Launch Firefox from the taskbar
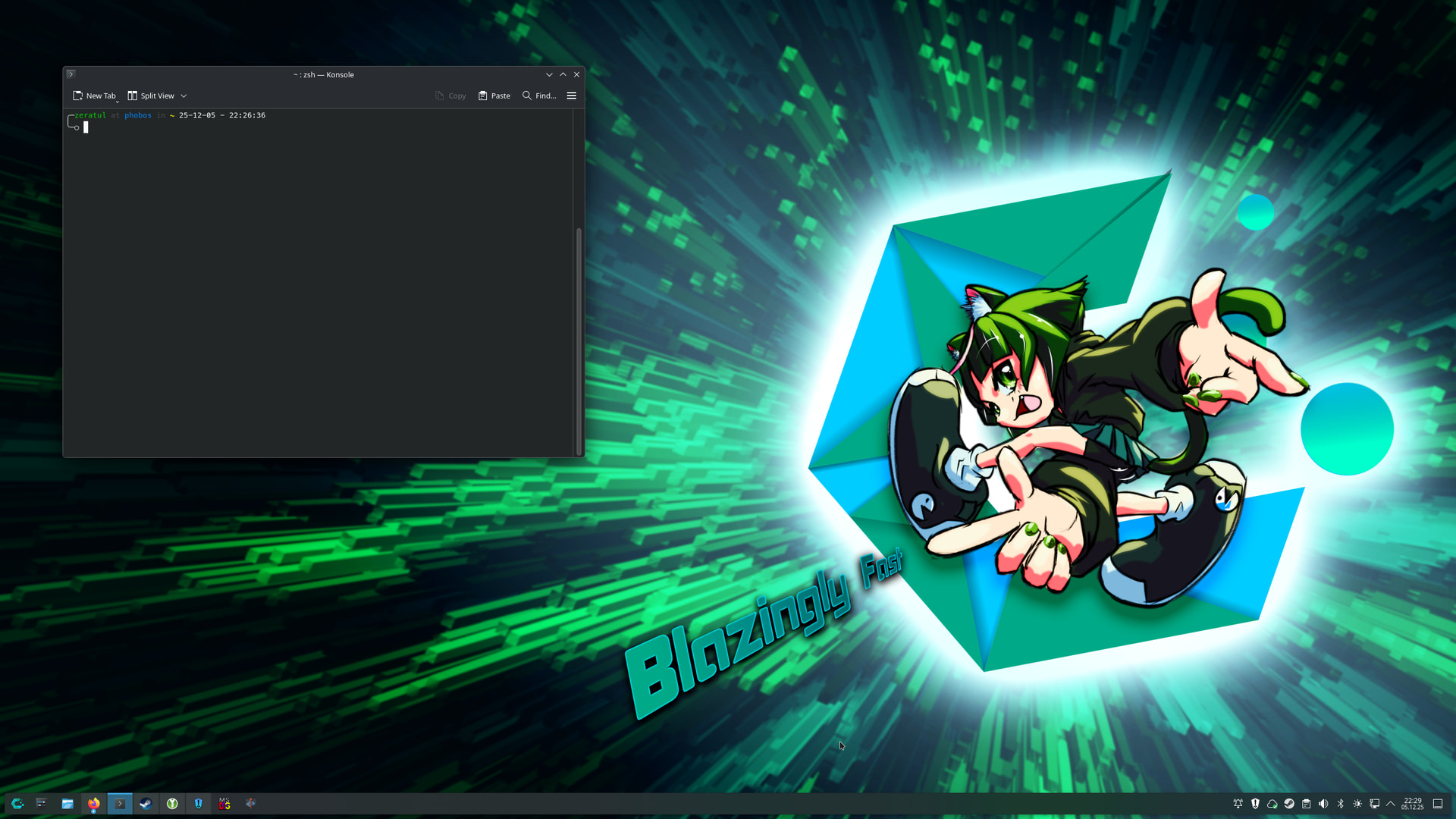Screen dimensions: 1456x819 (93, 804)
